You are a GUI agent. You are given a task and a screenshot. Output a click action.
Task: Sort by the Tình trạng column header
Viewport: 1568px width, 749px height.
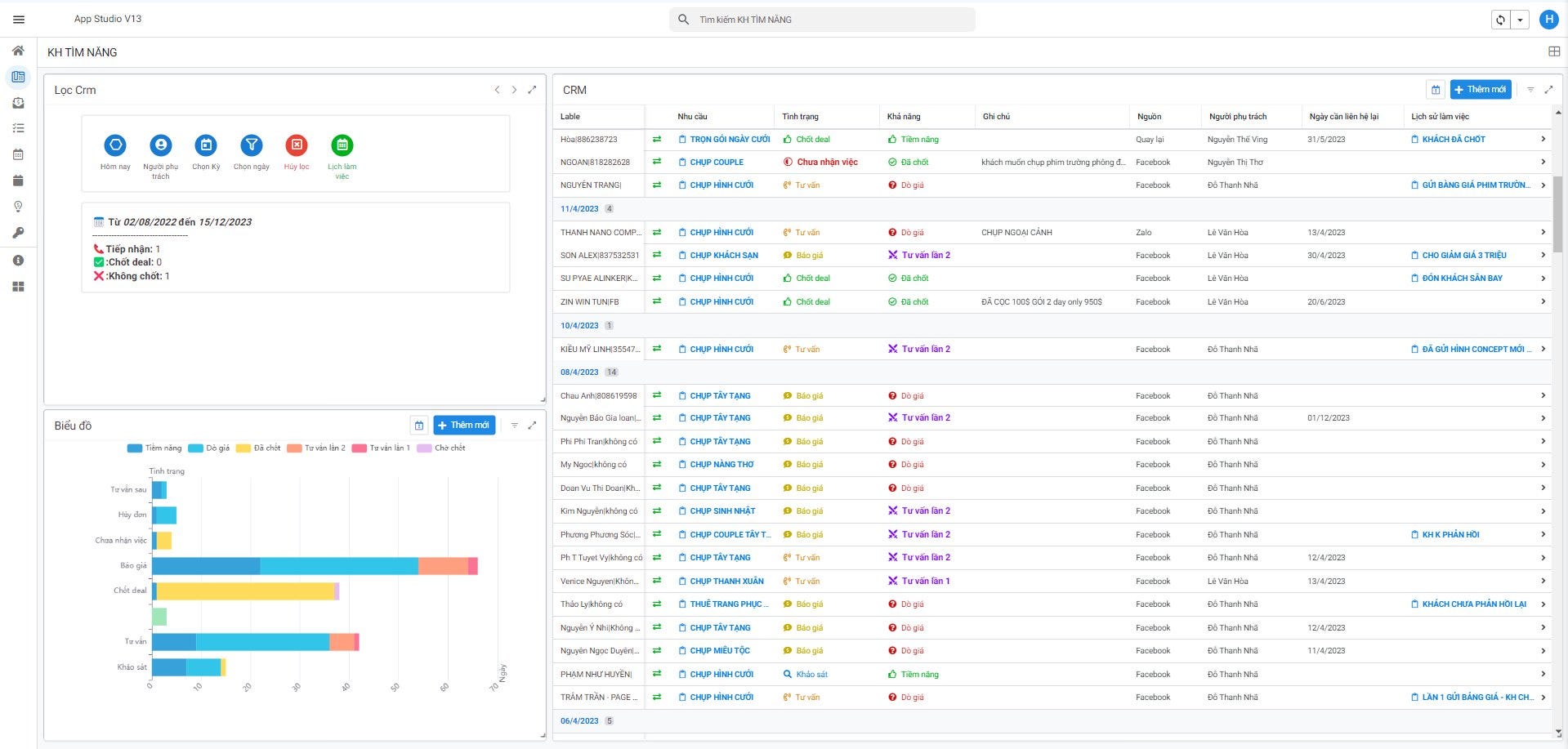pos(800,117)
